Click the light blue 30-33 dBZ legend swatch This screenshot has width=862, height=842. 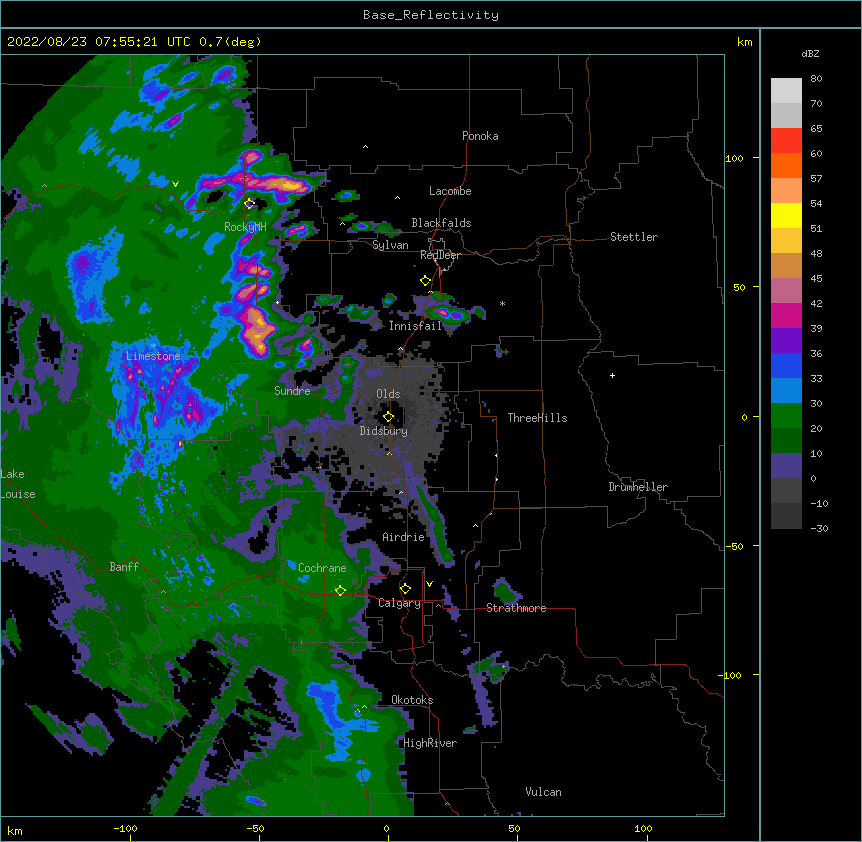(x=786, y=391)
